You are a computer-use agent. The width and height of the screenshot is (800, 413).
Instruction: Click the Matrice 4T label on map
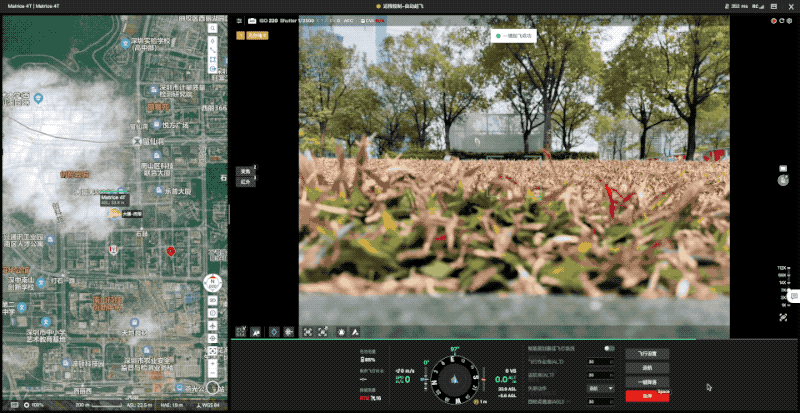pos(113,199)
